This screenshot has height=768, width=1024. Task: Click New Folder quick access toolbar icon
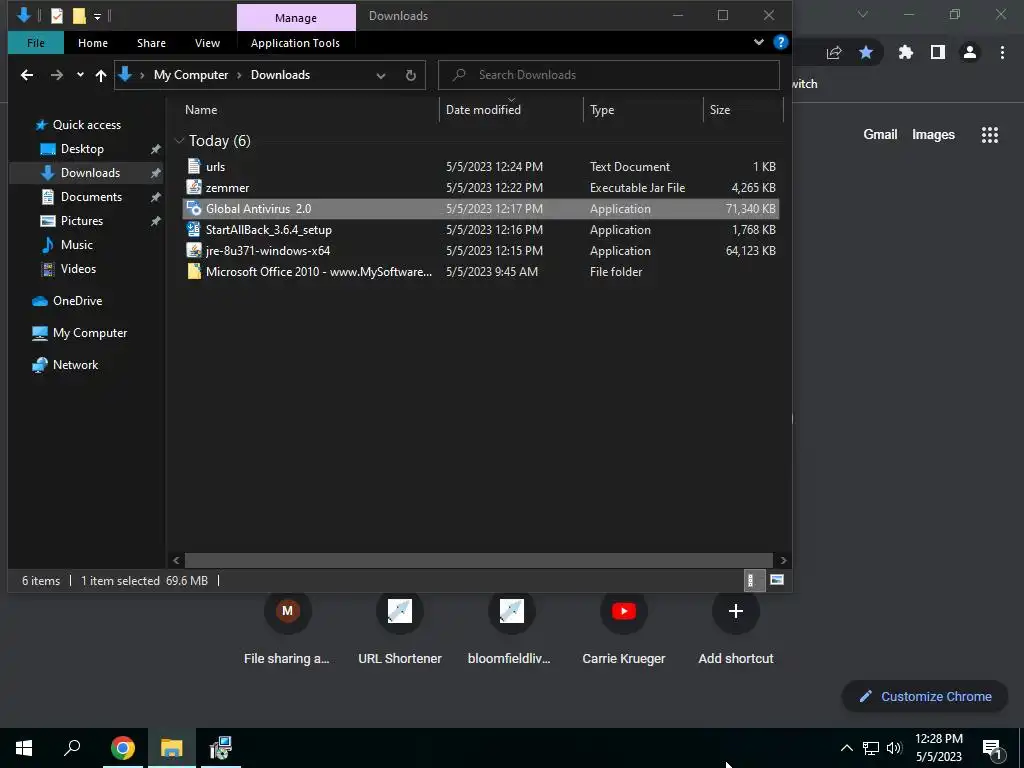click(x=79, y=16)
